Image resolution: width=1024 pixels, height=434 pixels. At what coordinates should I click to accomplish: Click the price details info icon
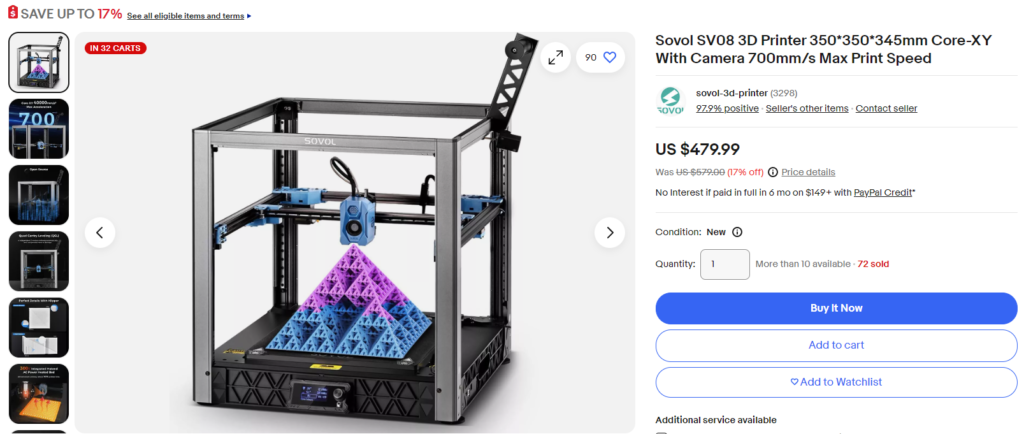[773, 172]
